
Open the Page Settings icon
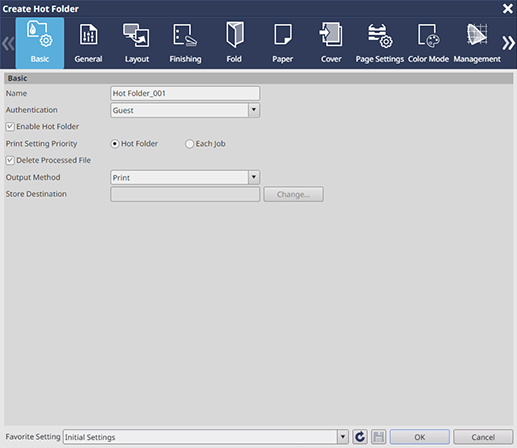point(380,36)
